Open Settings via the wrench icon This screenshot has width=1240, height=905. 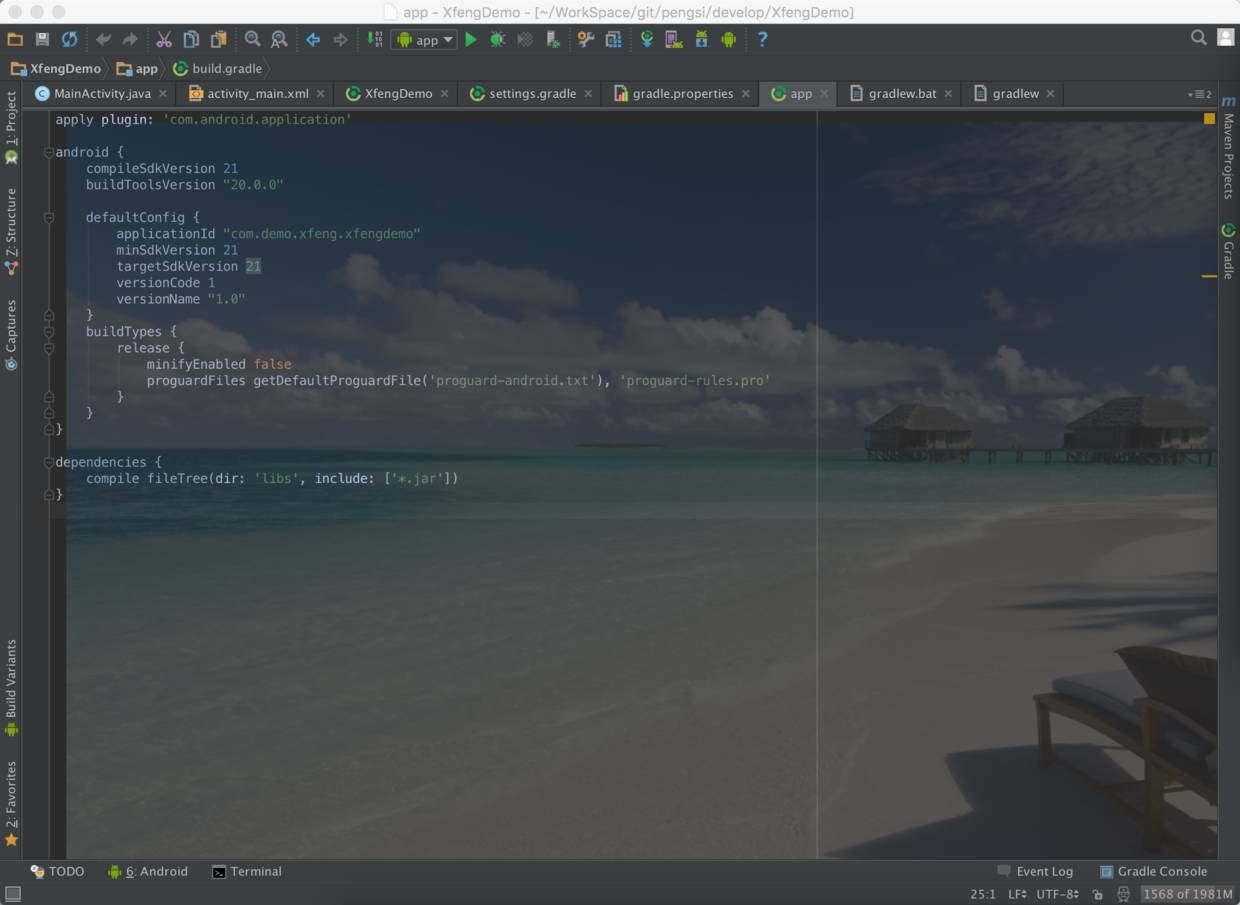tap(585, 40)
